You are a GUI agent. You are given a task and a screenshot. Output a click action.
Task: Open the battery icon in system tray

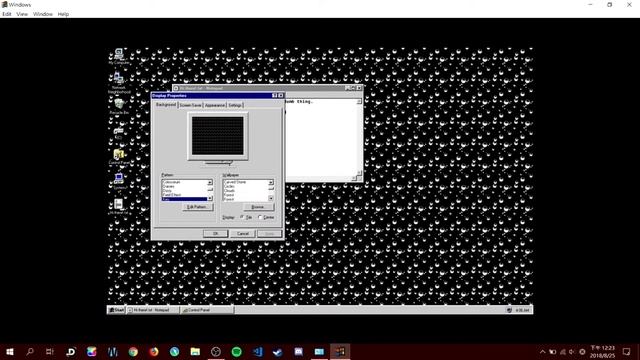tap(553, 351)
